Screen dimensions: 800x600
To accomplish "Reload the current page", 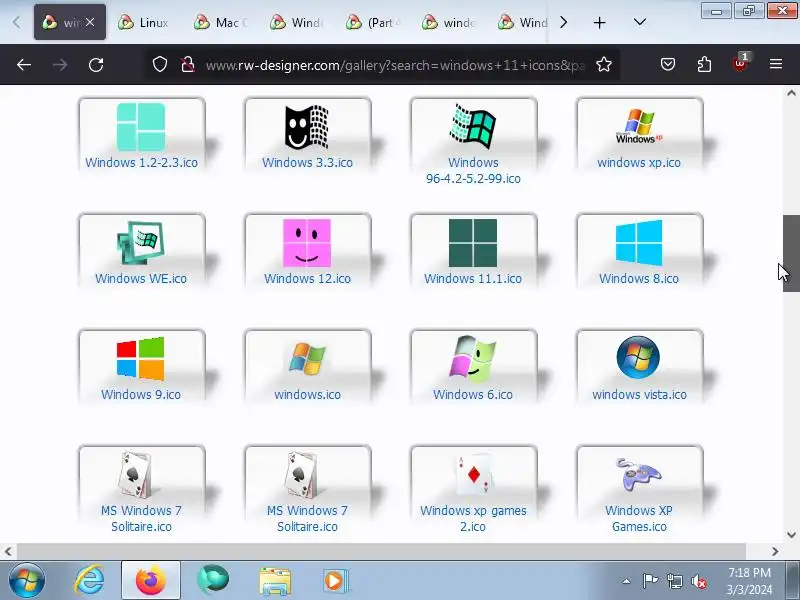I will pos(96,65).
